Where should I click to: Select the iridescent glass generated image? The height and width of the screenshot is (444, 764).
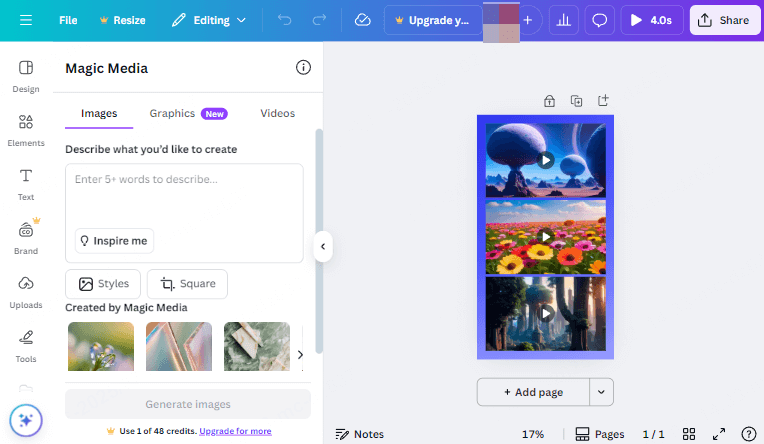tap(179, 347)
